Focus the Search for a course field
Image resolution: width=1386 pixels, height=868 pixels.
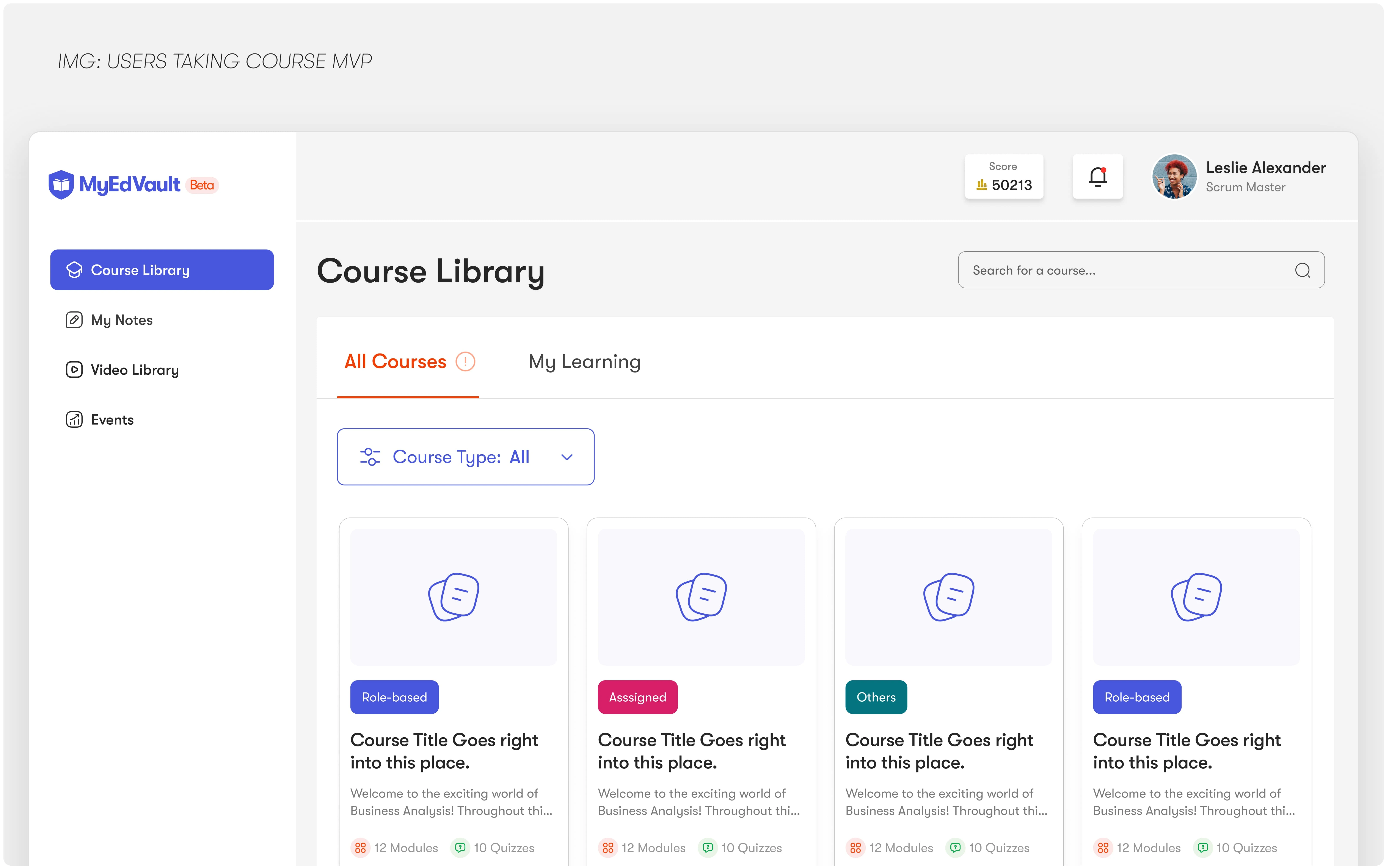click(1141, 270)
